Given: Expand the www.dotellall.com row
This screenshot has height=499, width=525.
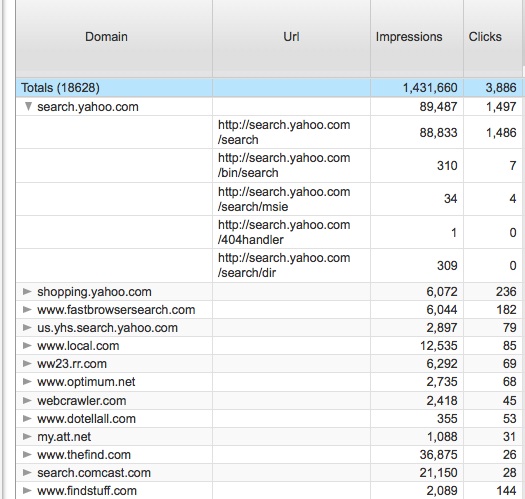Looking at the screenshot, I should click(x=27, y=419).
